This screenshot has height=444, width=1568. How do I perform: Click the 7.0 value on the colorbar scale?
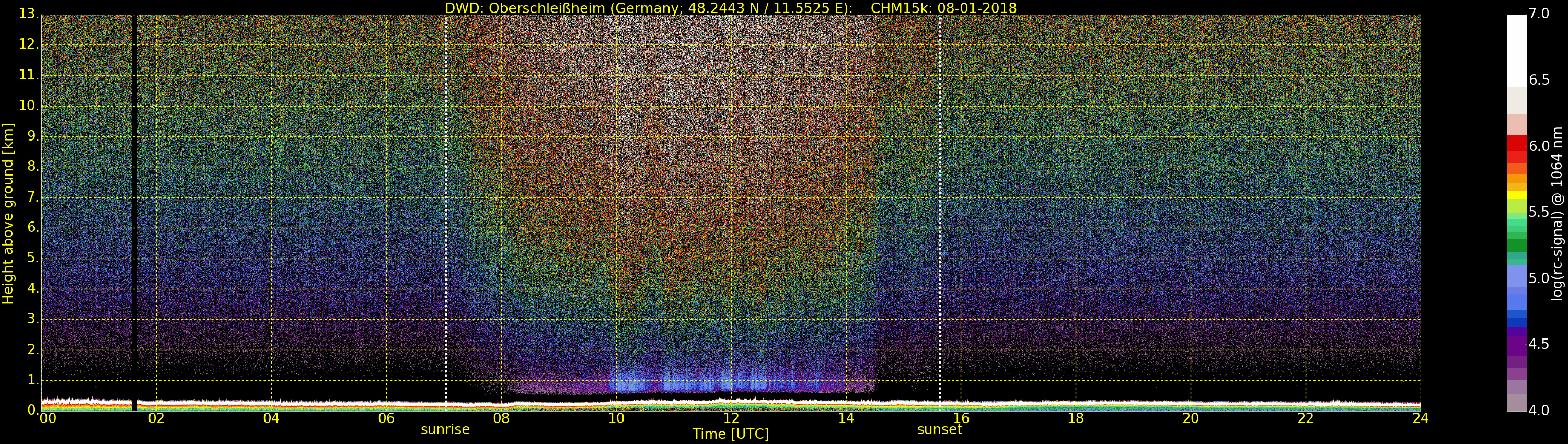tap(1539, 14)
